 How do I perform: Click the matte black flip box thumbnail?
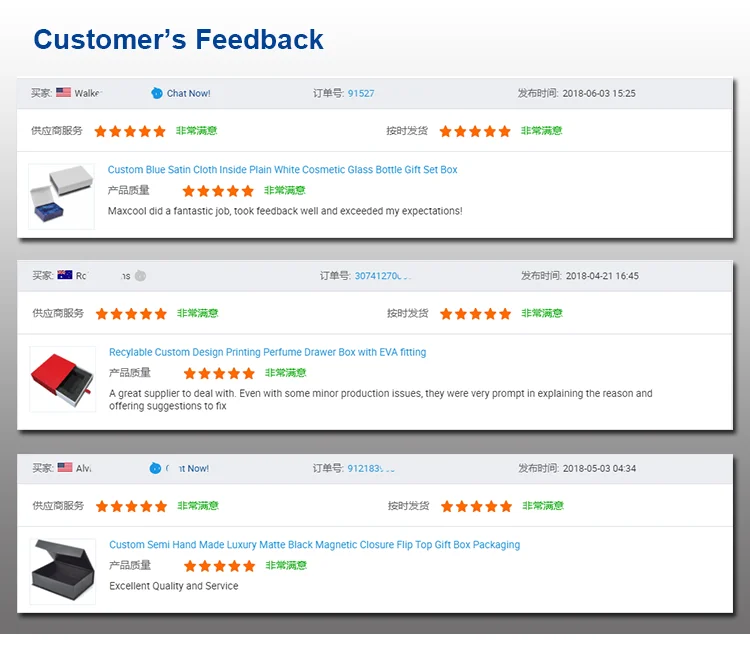(63, 572)
